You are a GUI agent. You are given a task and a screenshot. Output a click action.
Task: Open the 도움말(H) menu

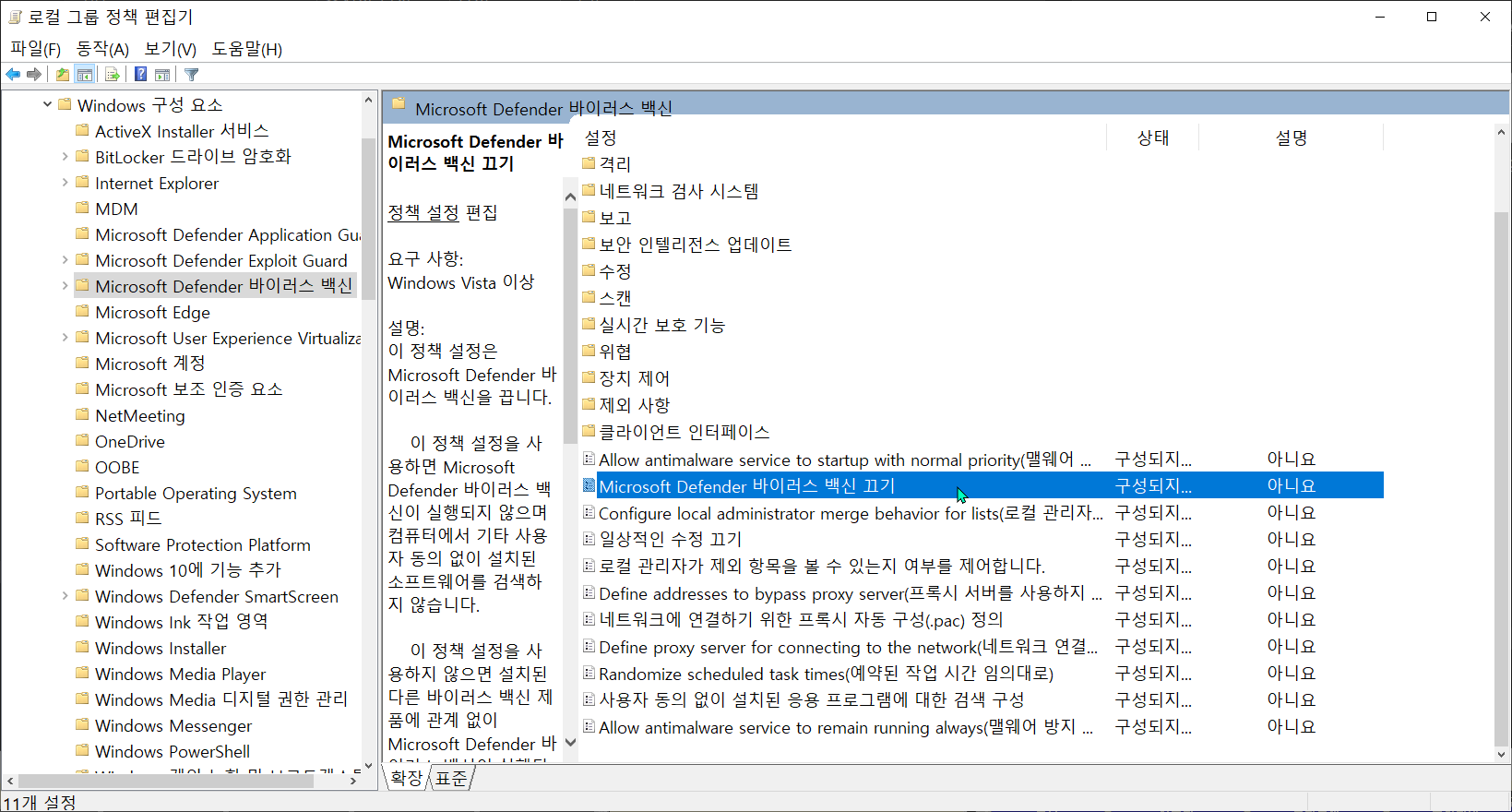(x=247, y=49)
